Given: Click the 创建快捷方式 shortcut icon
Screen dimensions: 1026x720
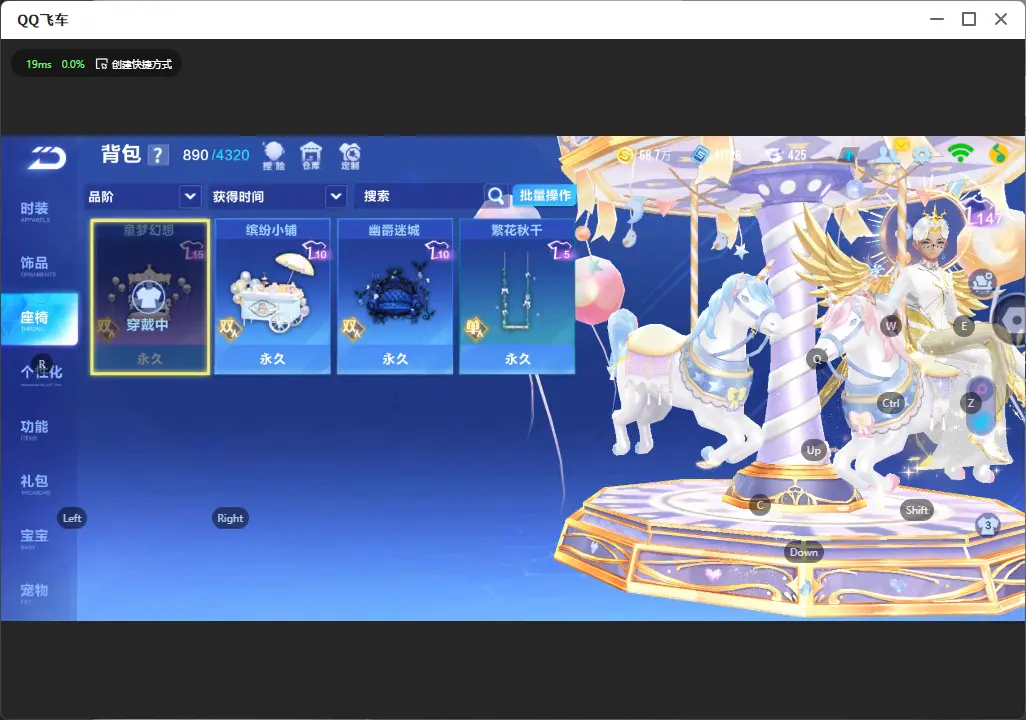Looking at the screenshot, I should (x=101, y=63).
